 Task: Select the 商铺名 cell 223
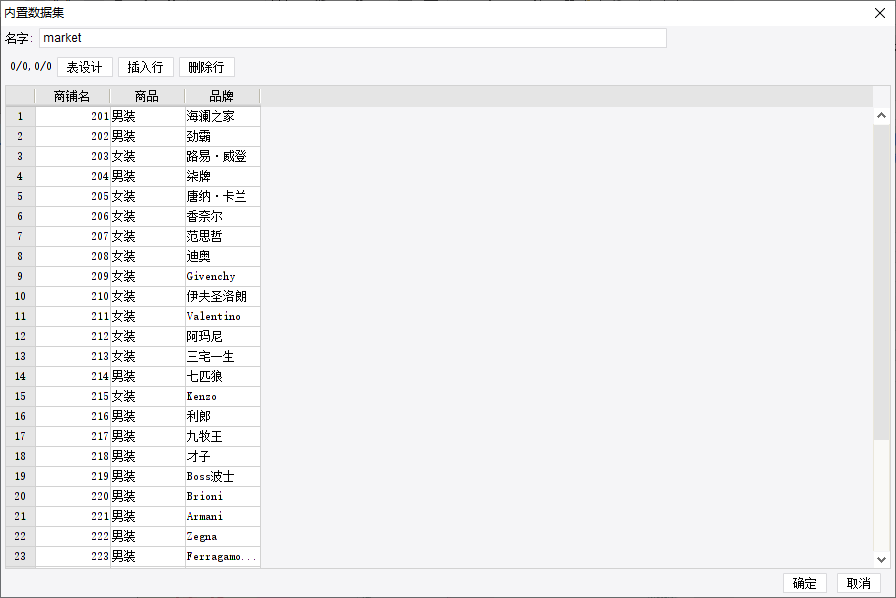click(x=73, y=557)
